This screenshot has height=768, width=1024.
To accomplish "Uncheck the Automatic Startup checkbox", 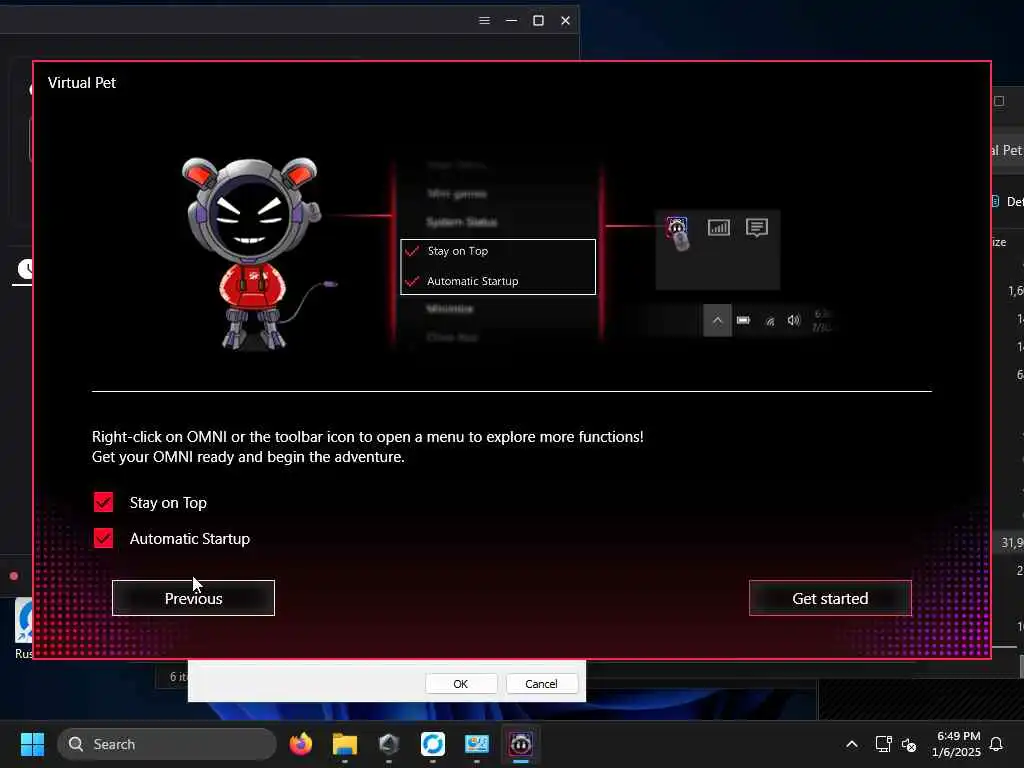I will pyautogui.click(x=103, y=538).
